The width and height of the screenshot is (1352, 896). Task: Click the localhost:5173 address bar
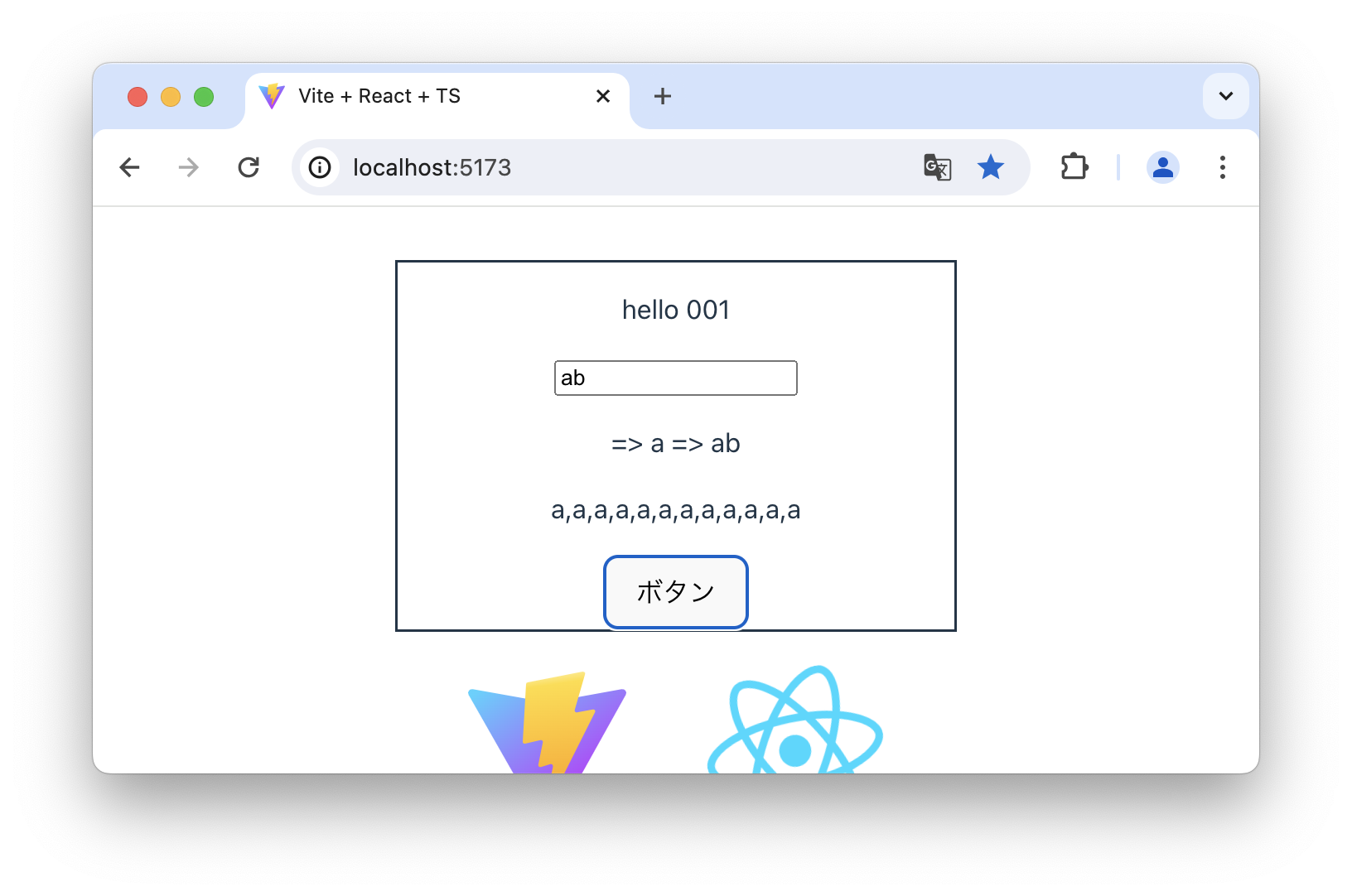point(630,167)
